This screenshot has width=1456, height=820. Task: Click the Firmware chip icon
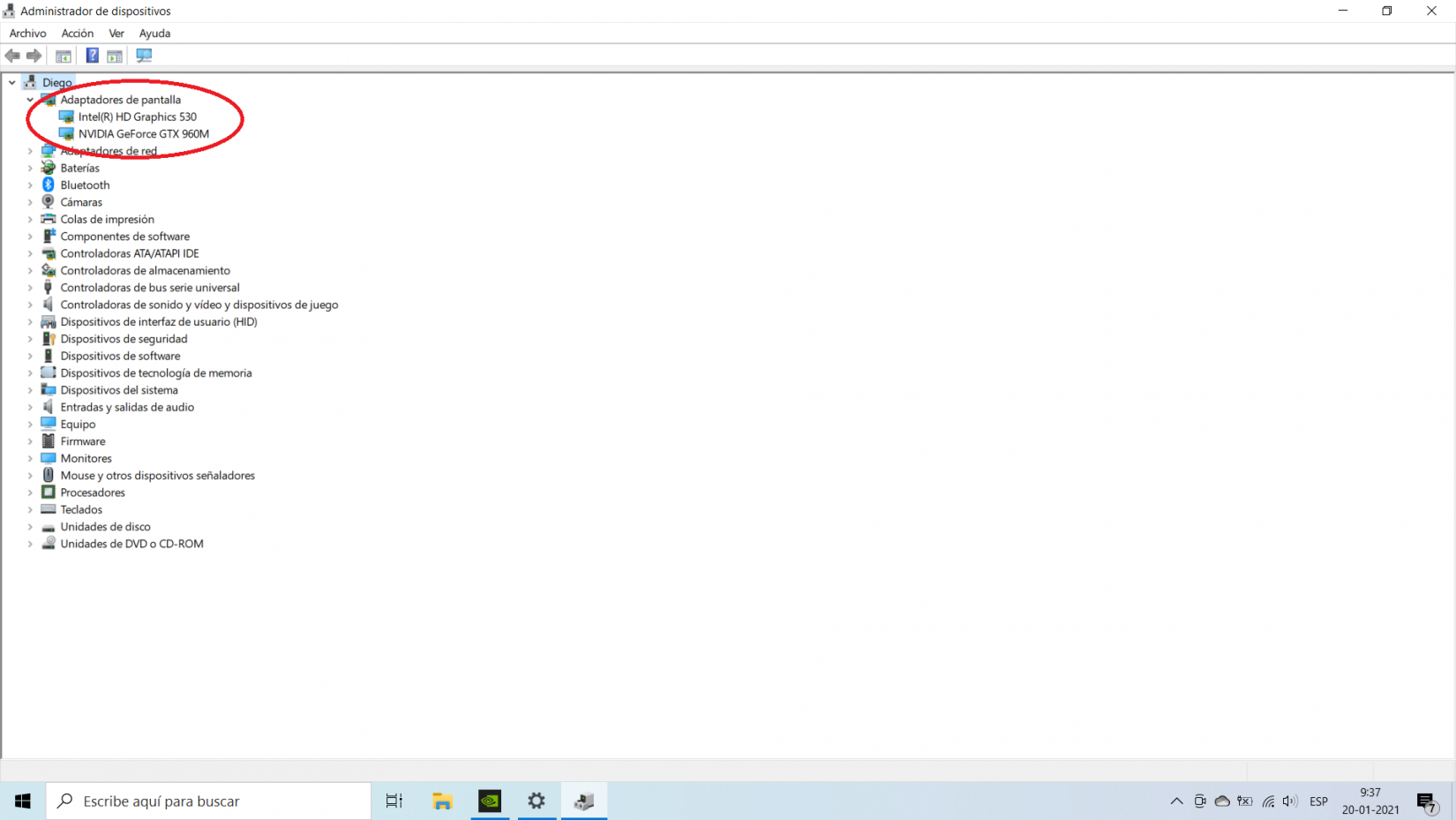49,441
